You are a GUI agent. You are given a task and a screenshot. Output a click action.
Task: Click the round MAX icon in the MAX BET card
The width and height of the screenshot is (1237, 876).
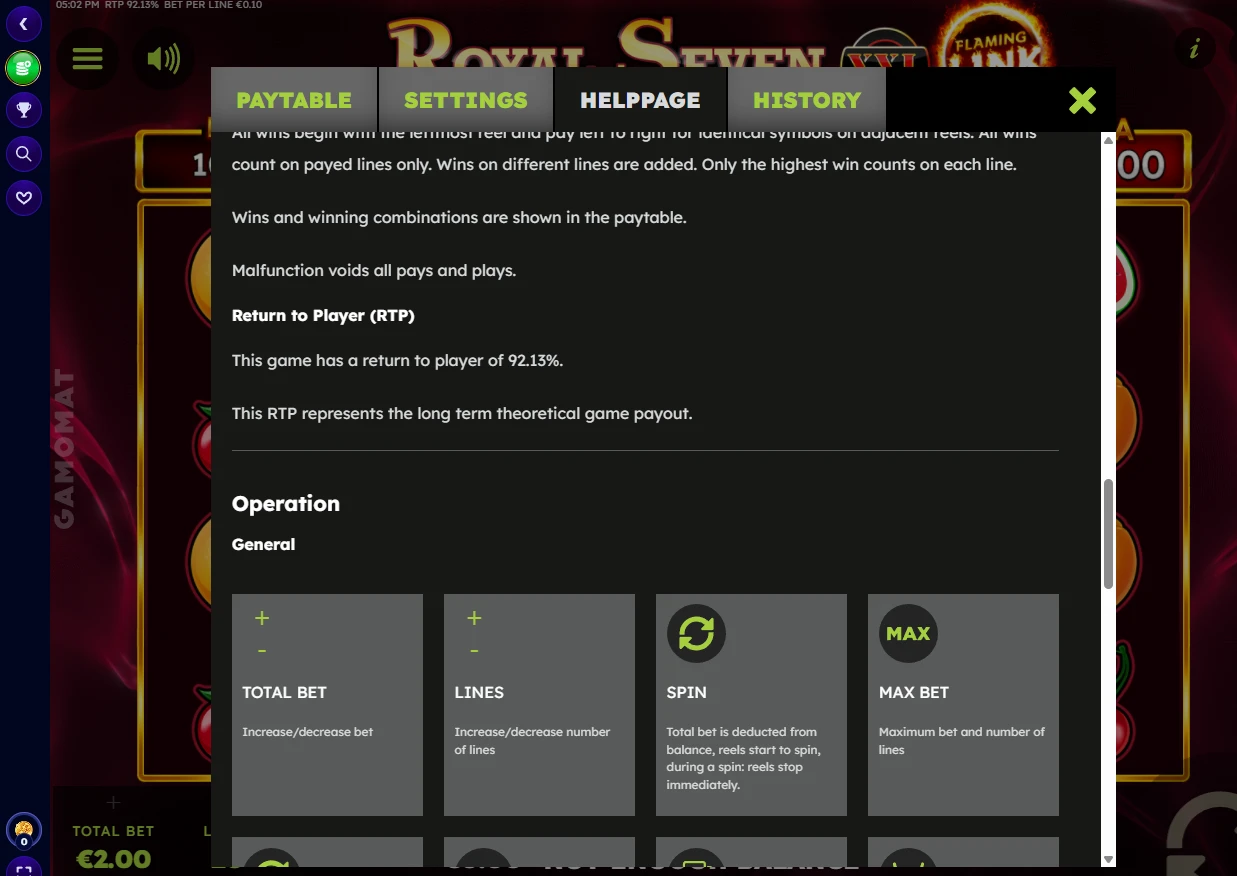[x=908, y=633]
